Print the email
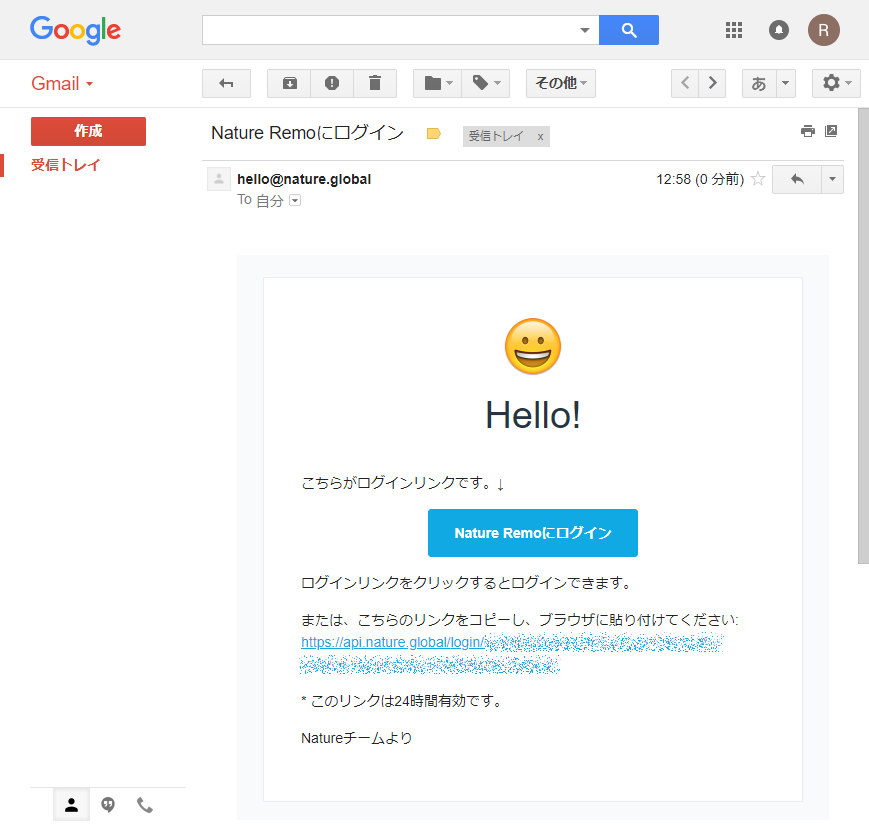 (x=807, y=131)
